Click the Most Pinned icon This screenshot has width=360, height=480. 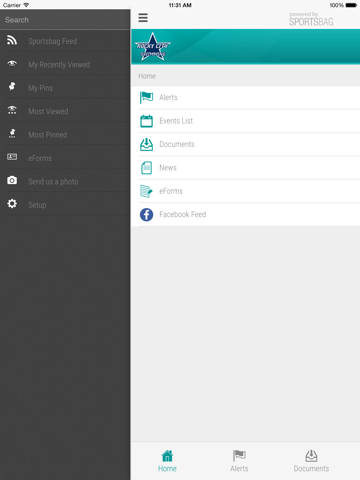click(x=12, y=133)
